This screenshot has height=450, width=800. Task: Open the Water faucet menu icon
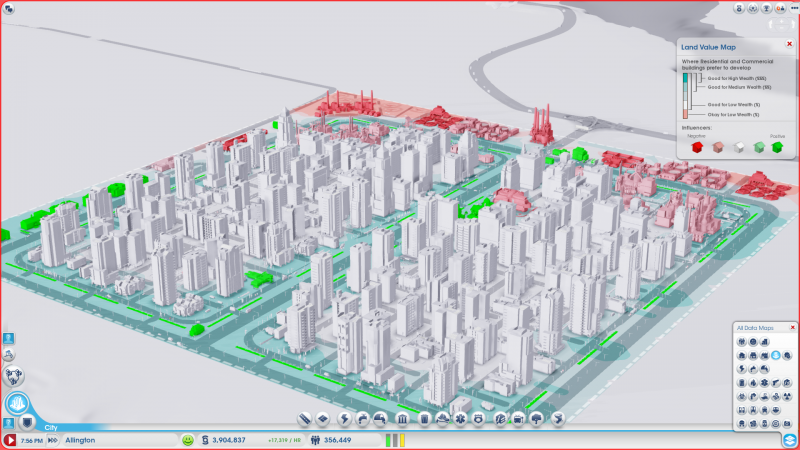[x=362, y=418]
